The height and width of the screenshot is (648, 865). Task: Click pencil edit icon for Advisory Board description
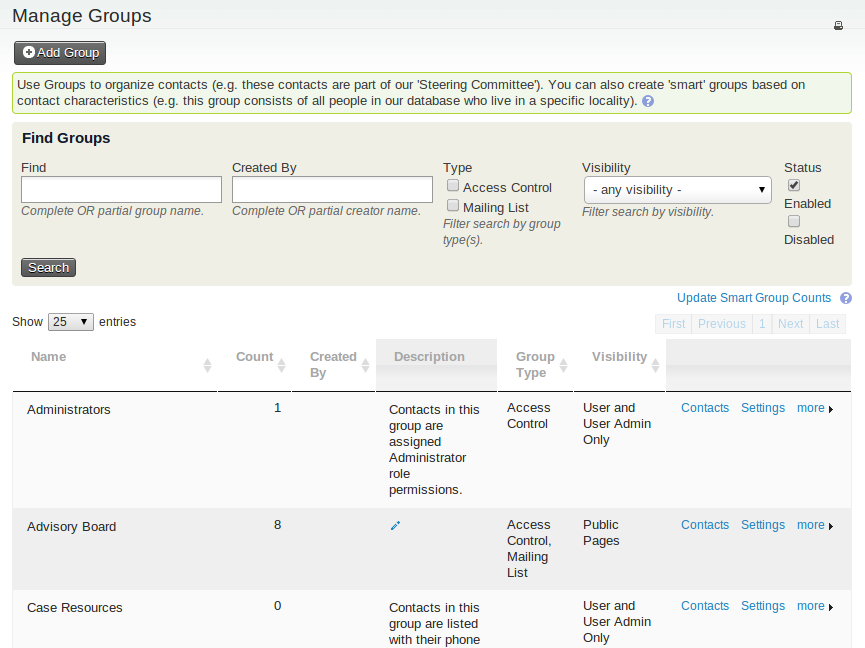(395, 526)
